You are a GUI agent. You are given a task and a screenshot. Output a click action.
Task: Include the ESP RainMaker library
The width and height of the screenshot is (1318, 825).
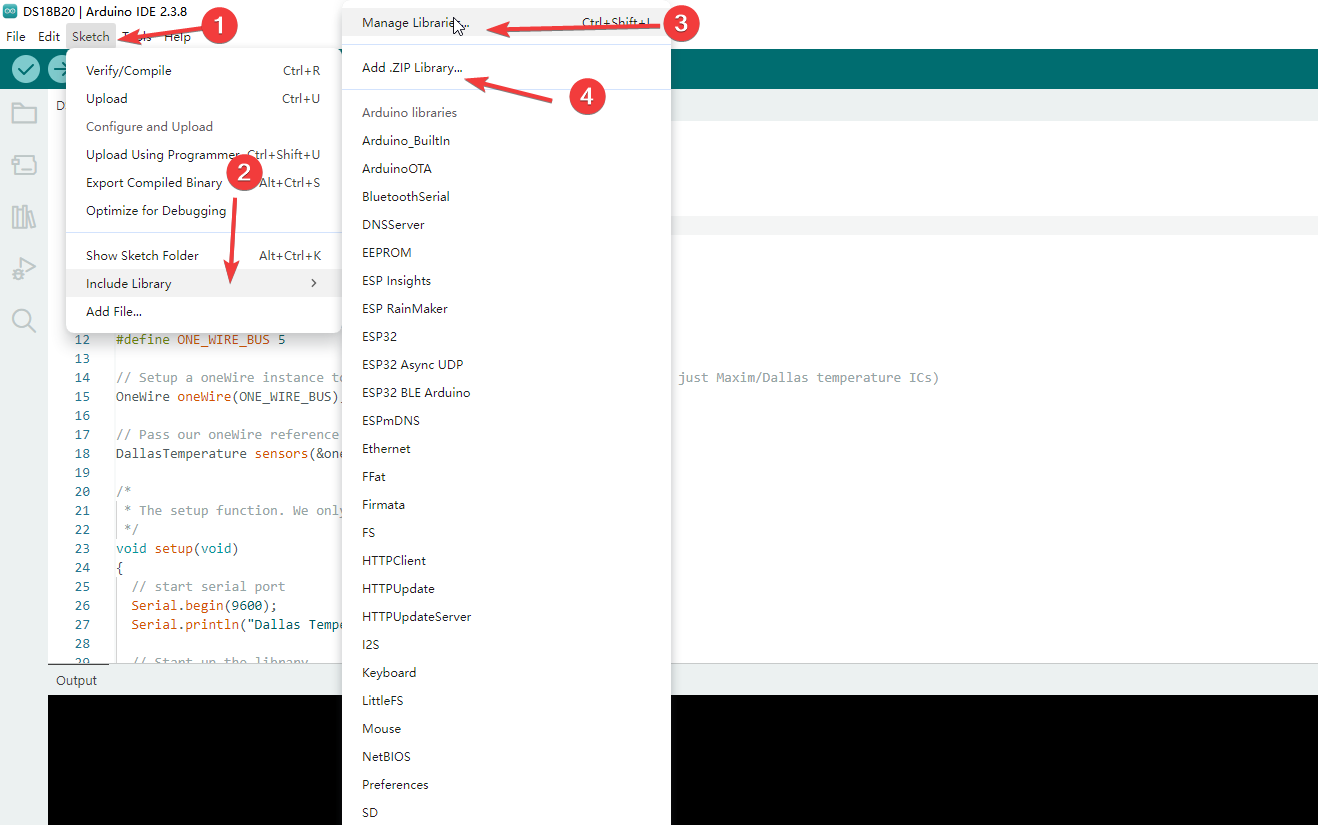(506, 309)
